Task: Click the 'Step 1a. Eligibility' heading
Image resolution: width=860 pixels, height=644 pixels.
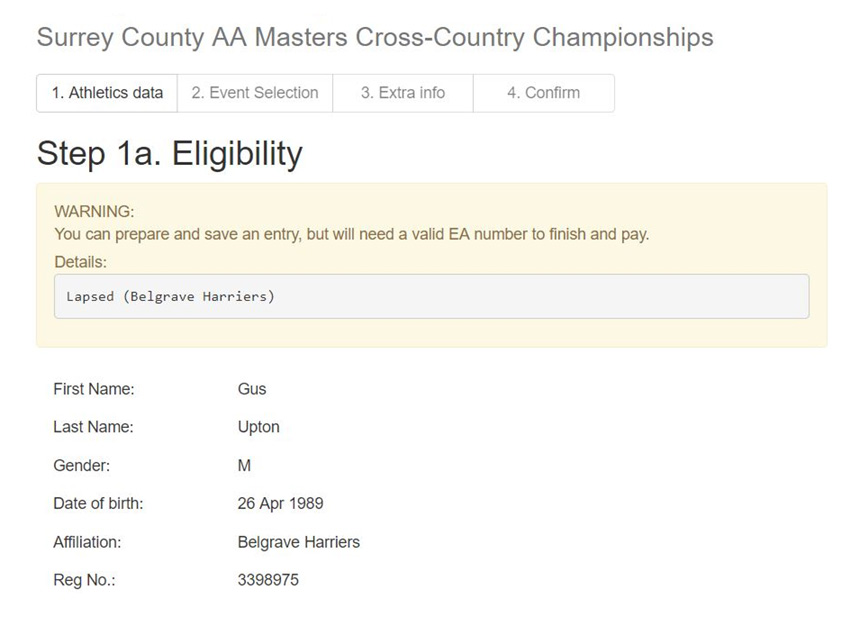Action: click(x=169, y=154)
